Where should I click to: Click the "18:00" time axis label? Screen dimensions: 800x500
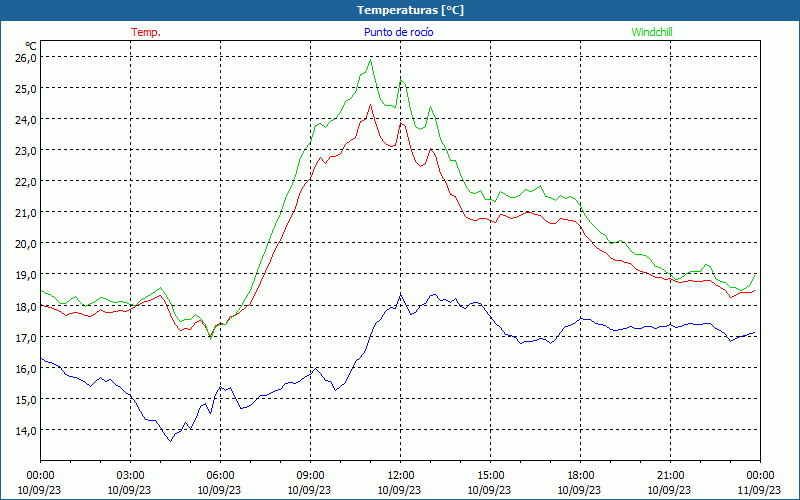coord(581,476)
